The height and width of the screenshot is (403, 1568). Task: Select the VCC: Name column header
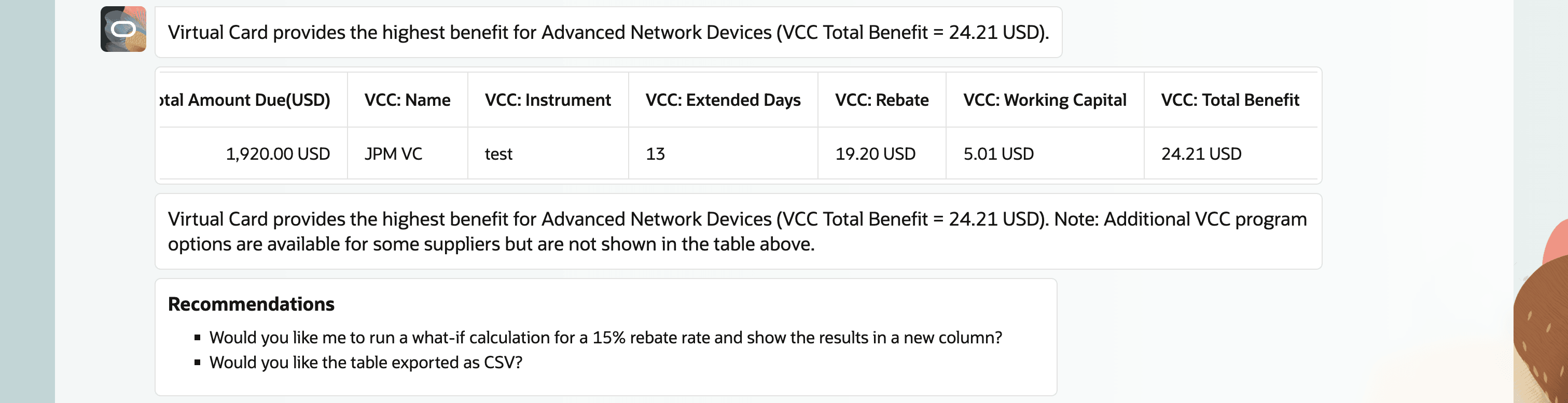(407, 100)
